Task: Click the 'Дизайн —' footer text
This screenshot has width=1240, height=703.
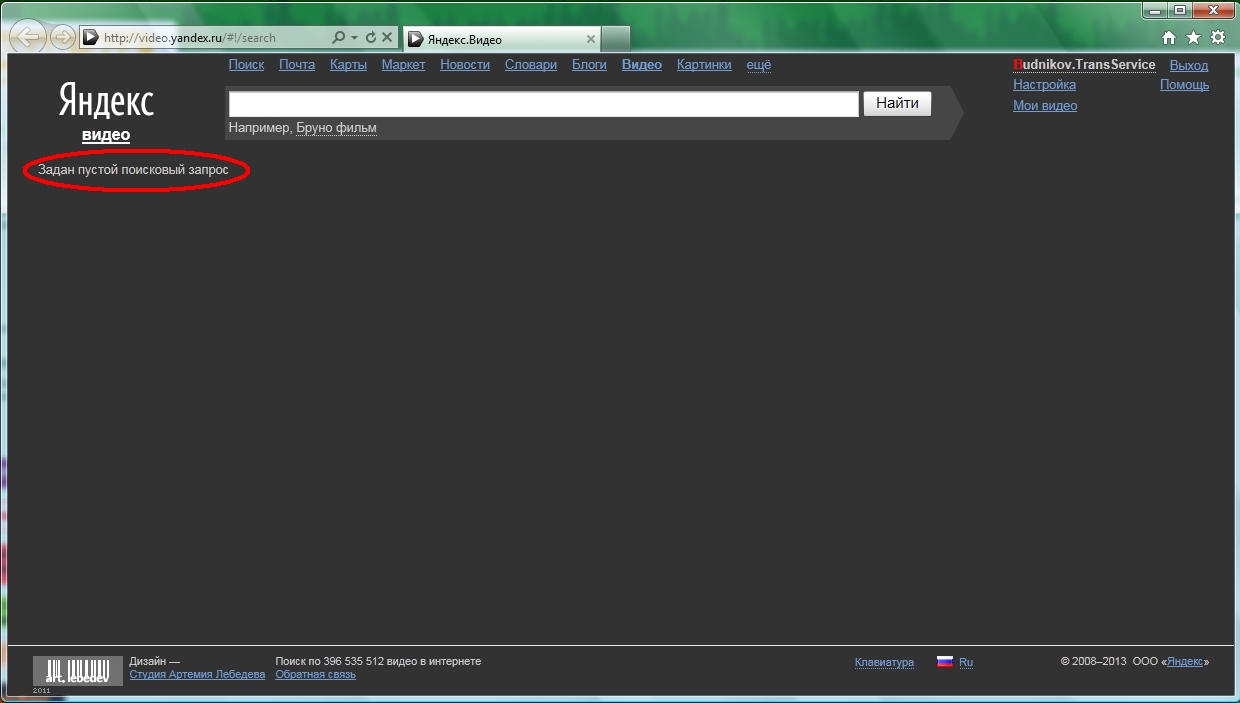Action: click(155, 661)
